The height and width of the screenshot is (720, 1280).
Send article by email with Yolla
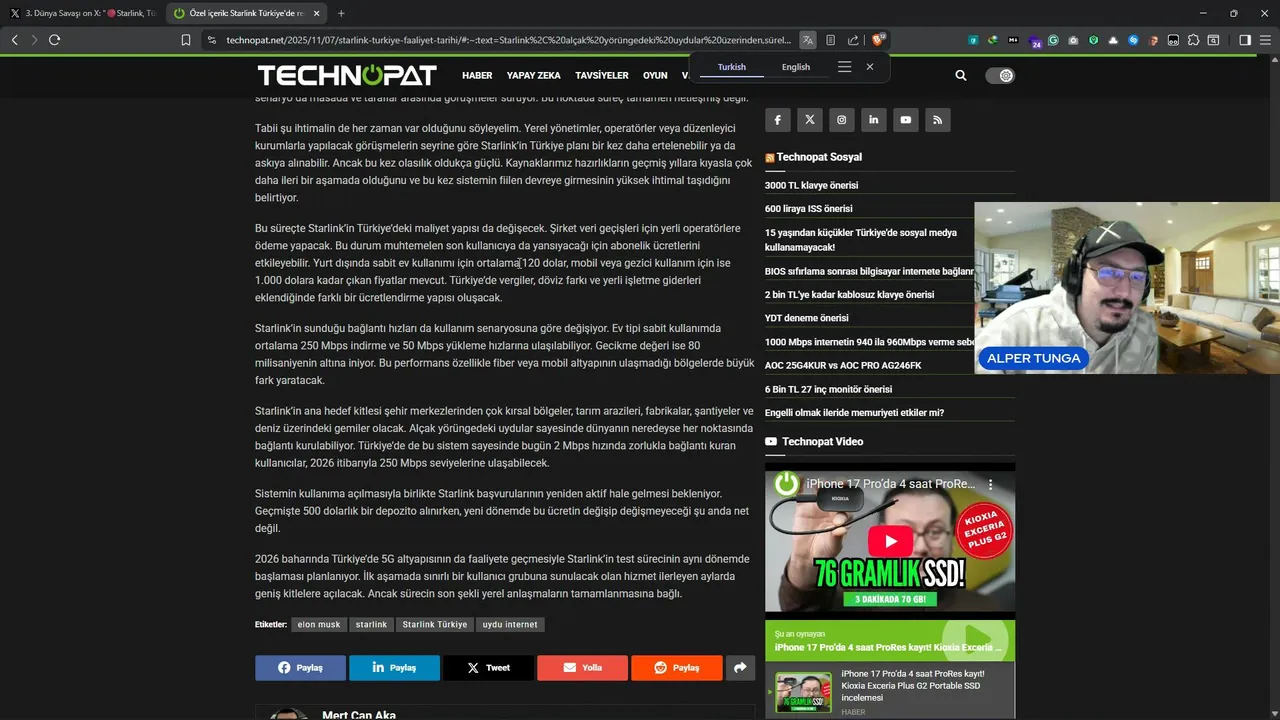pyautogui.click(x=582, y=668)
